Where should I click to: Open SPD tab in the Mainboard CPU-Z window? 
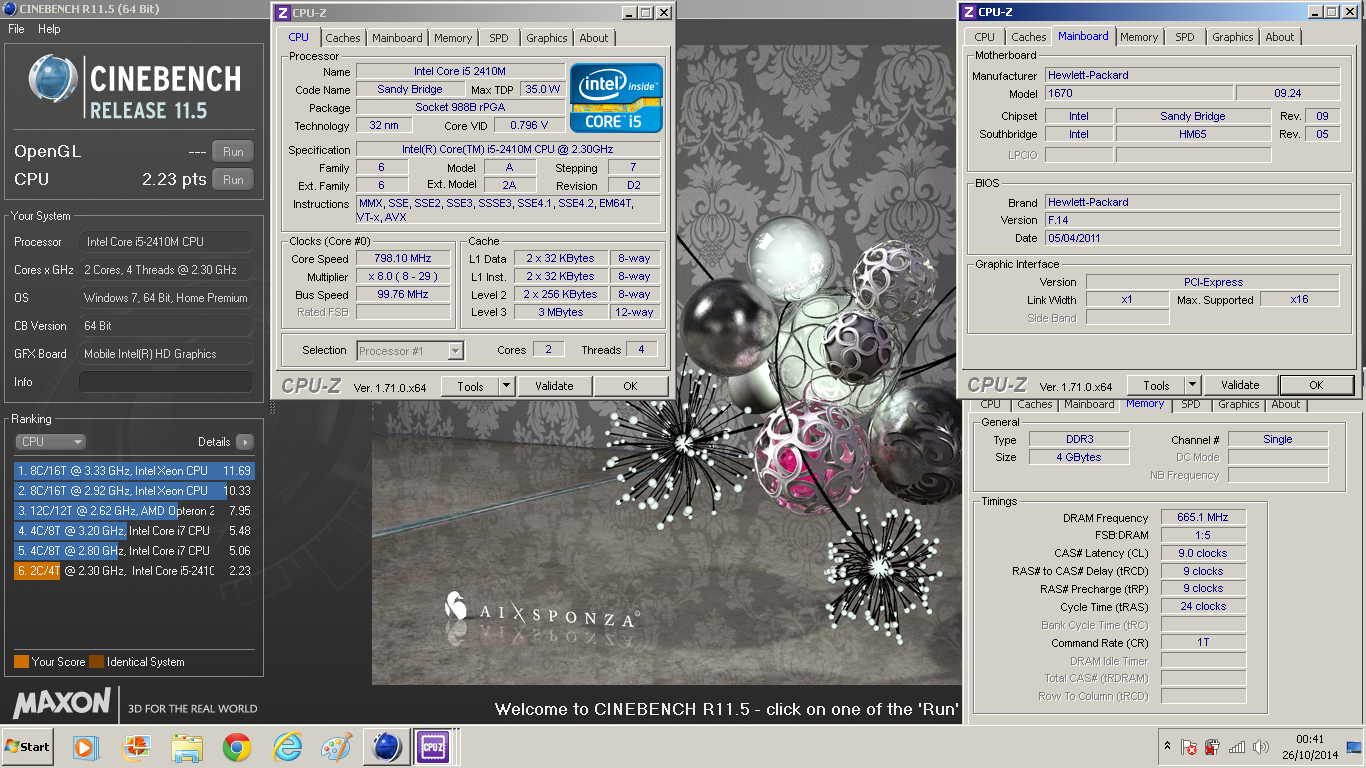1185,37
